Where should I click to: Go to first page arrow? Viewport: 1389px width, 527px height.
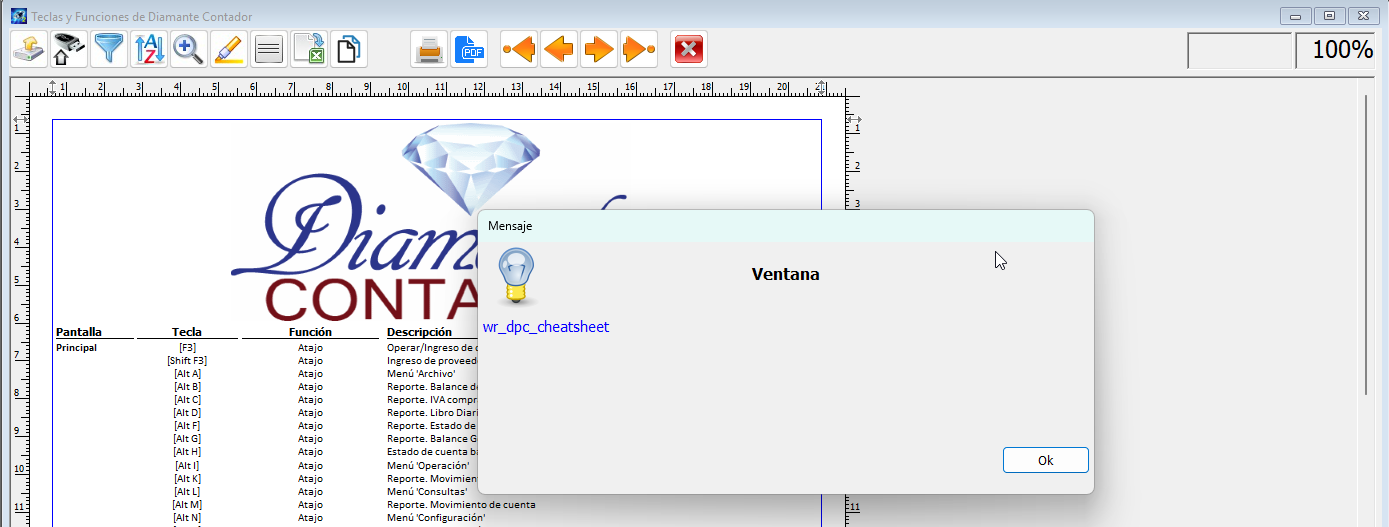click(519, 48)
